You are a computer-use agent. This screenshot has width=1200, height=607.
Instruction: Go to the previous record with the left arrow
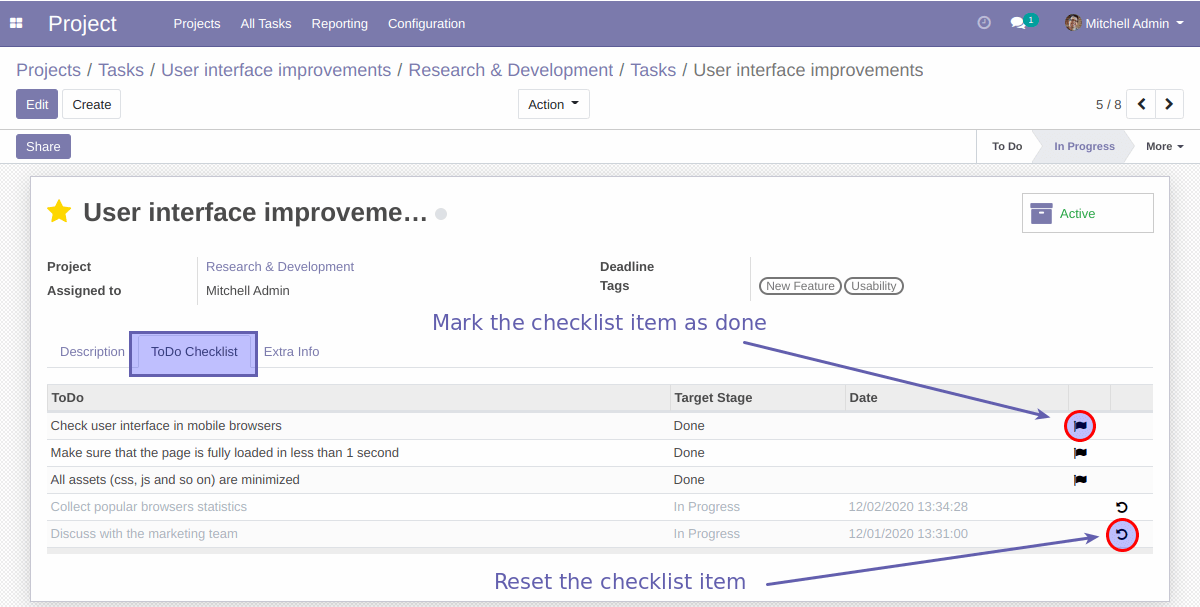click(1141, 103)
